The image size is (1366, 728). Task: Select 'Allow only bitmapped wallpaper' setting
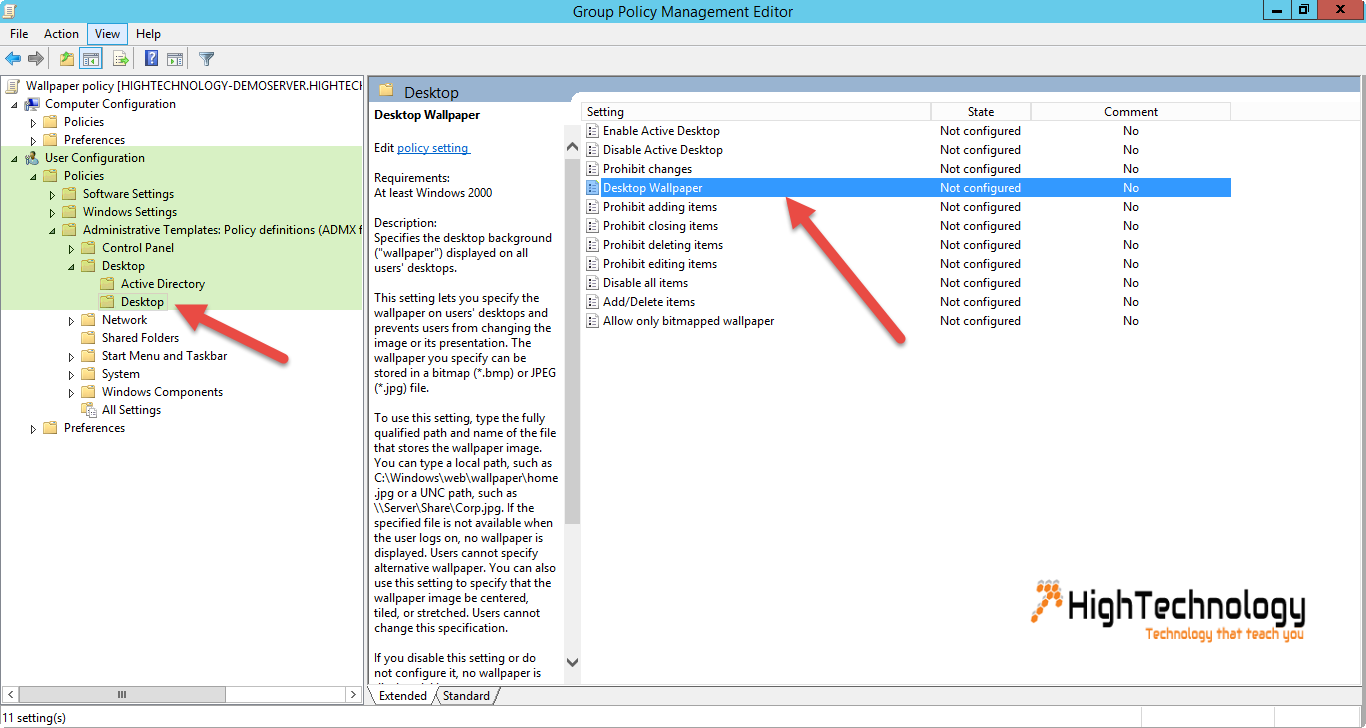(688, 321)
